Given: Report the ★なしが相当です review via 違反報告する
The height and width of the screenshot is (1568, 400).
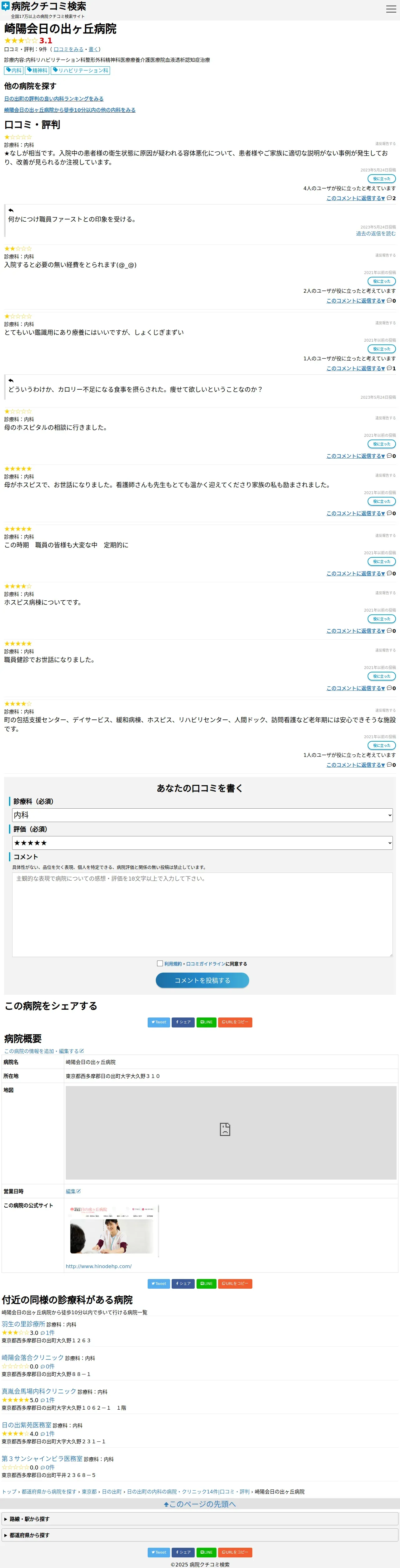Looking at the screenshot, I should 385,144.
